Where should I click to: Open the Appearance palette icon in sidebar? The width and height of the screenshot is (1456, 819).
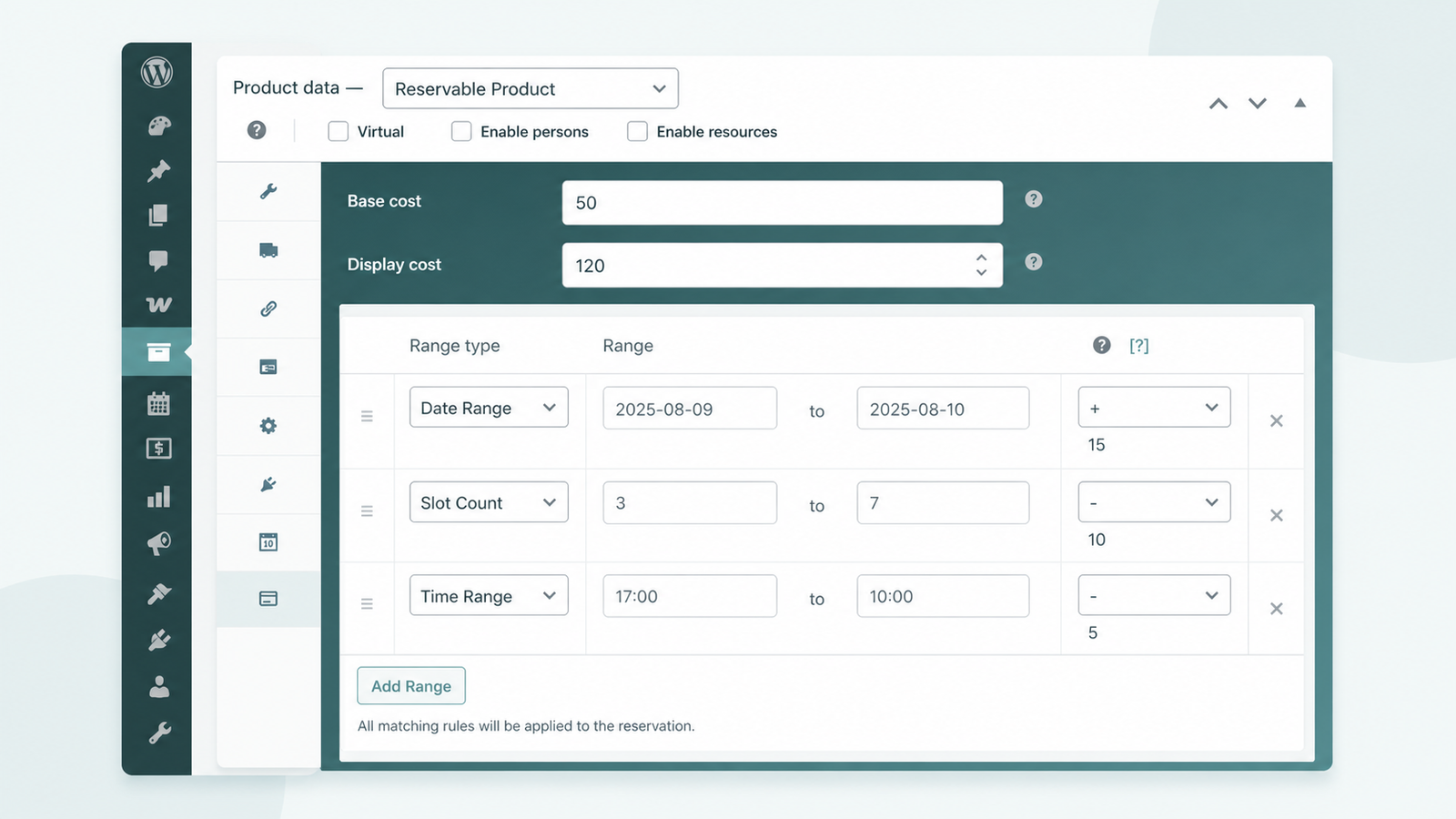coord(159,126)
